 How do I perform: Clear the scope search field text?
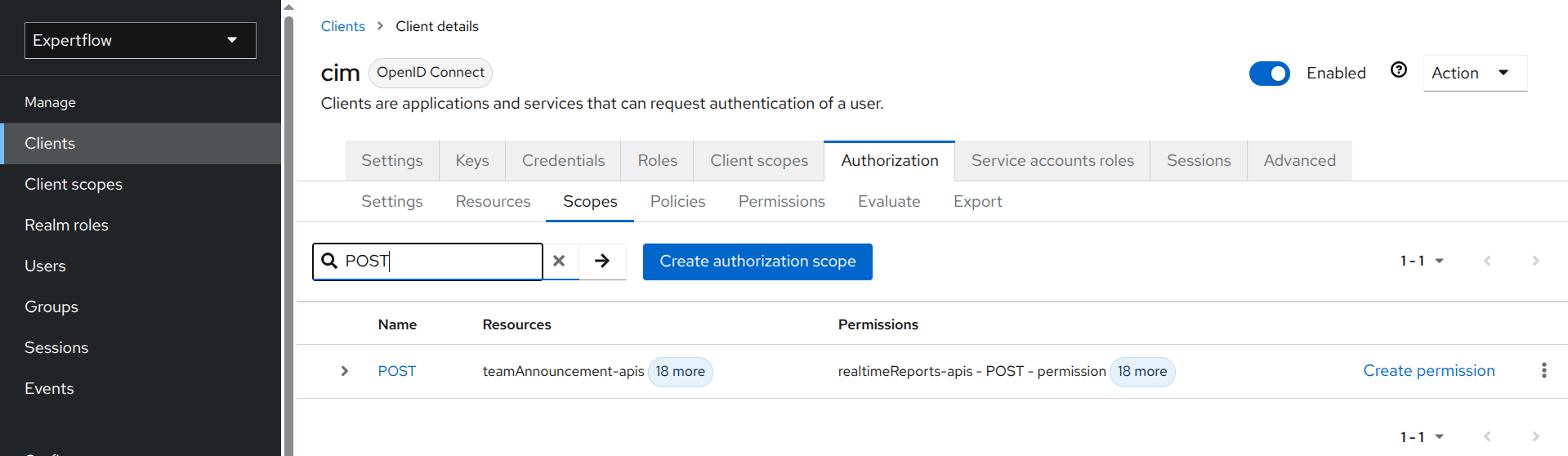click(x=559, y=262)
